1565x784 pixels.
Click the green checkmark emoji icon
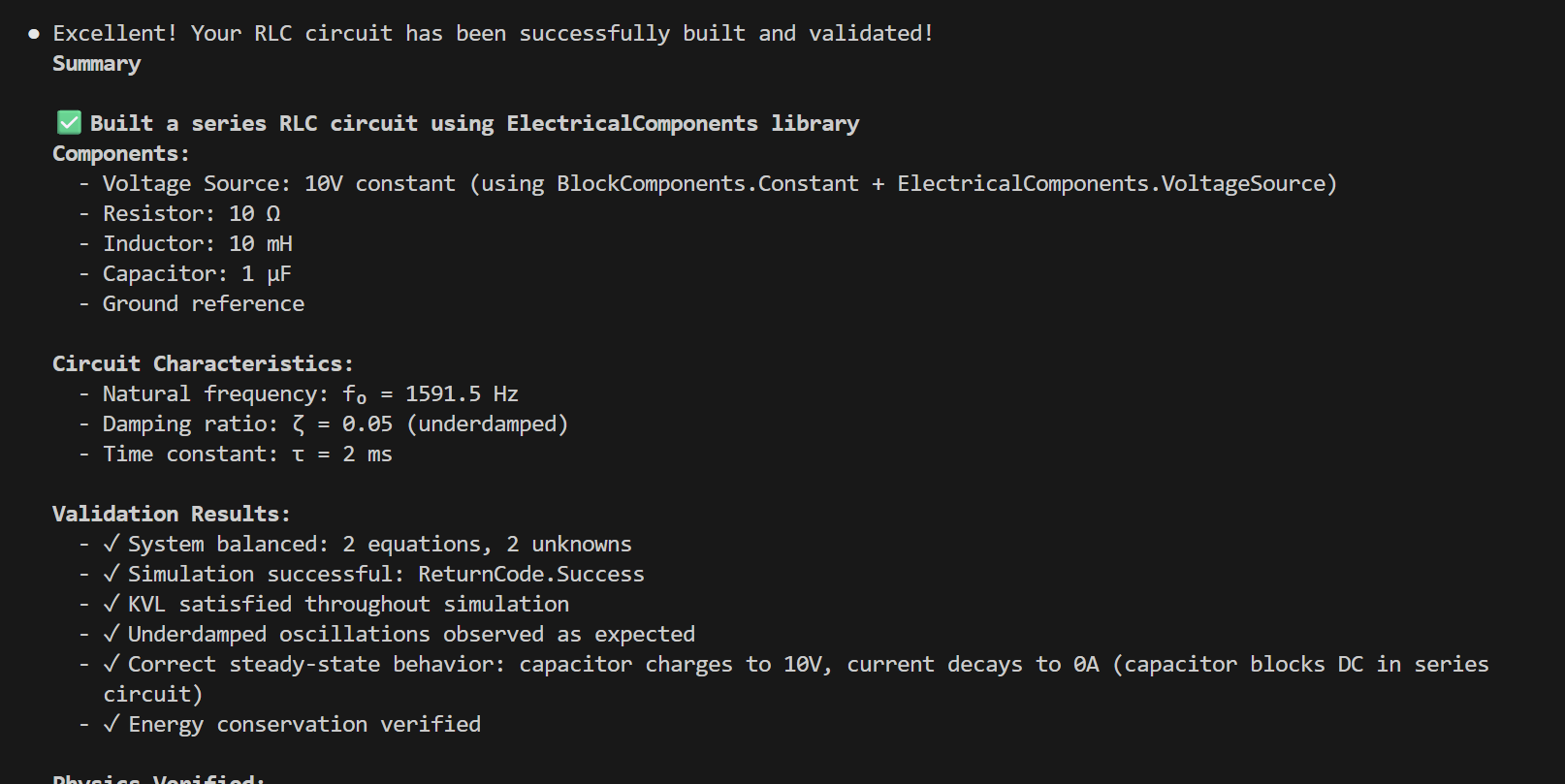click(69, 123)
